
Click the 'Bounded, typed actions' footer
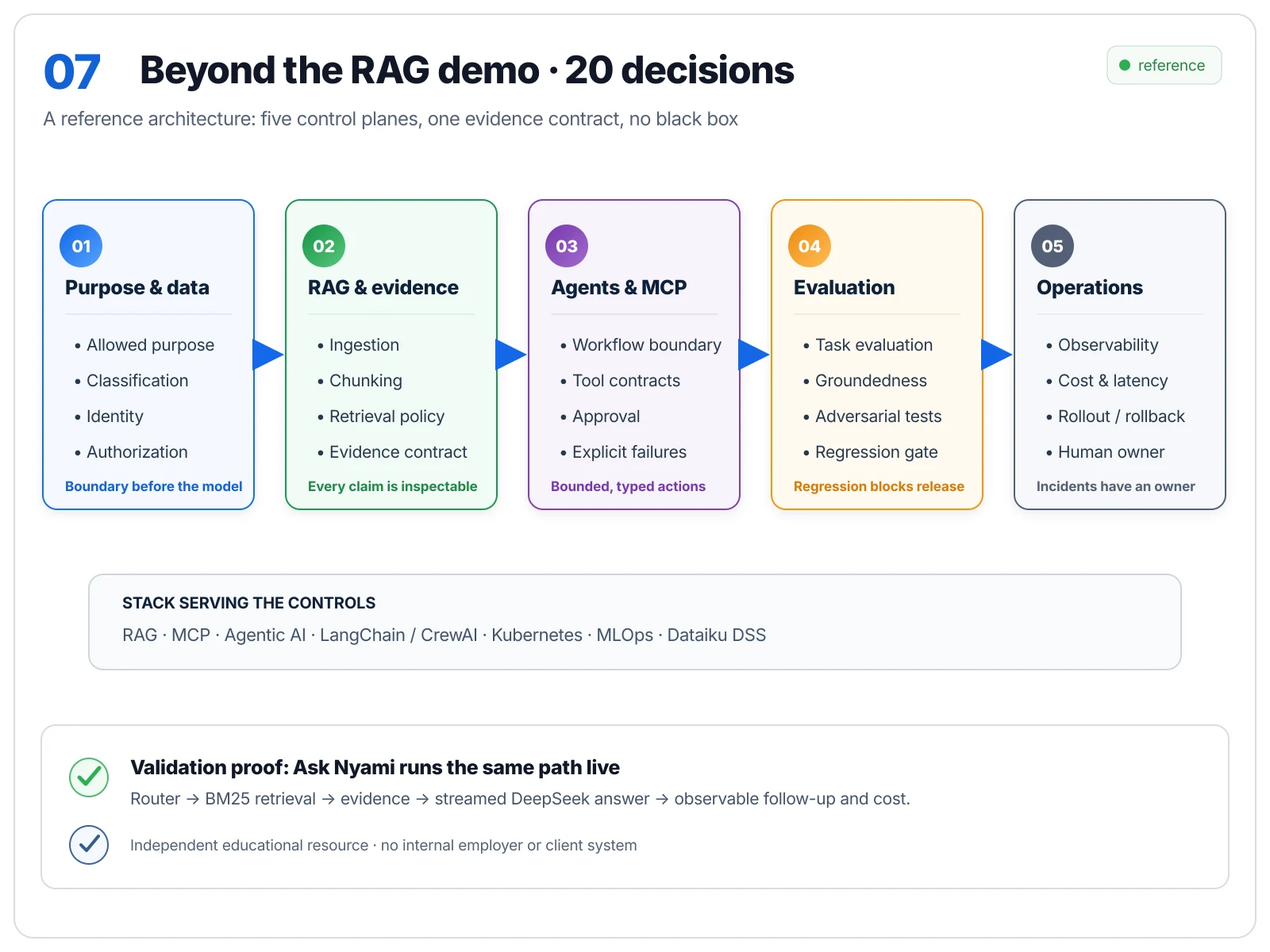click(x=628, y=486)
